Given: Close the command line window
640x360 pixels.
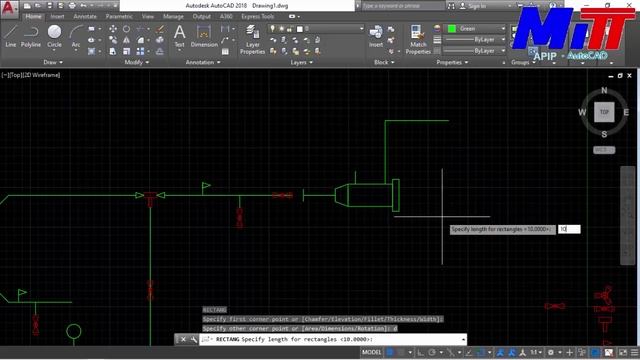Looking at the screenshot, I should tap(183, 339).
